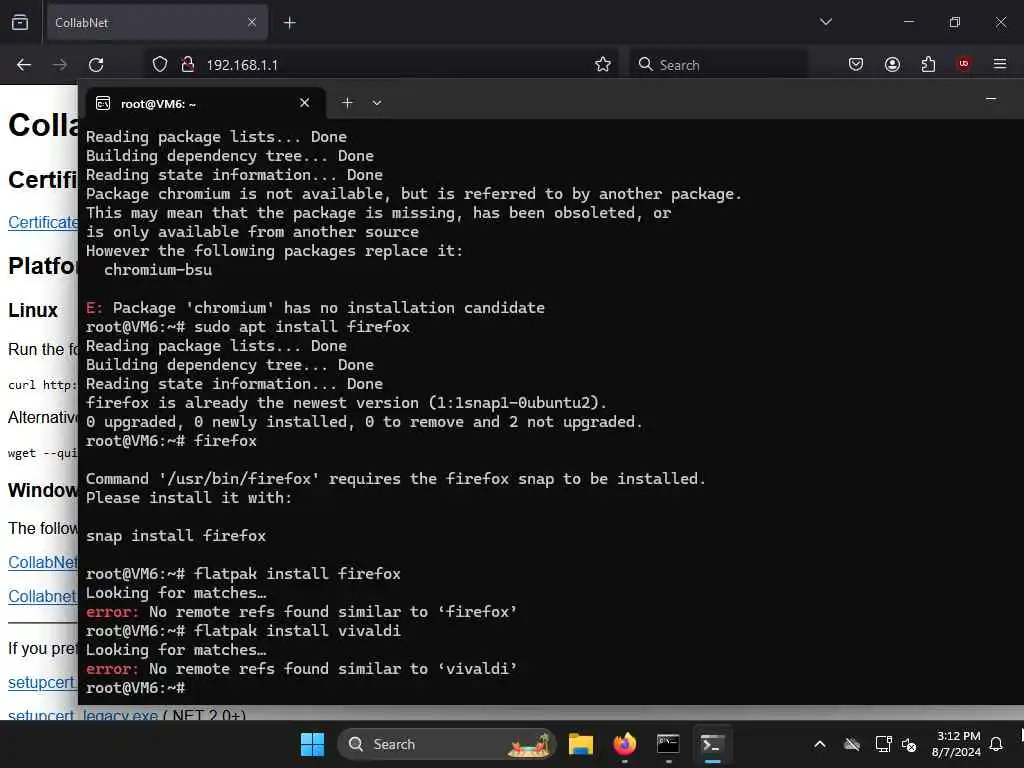Open the Firefox account icon
1024x768 pixels.
(892, 64)
